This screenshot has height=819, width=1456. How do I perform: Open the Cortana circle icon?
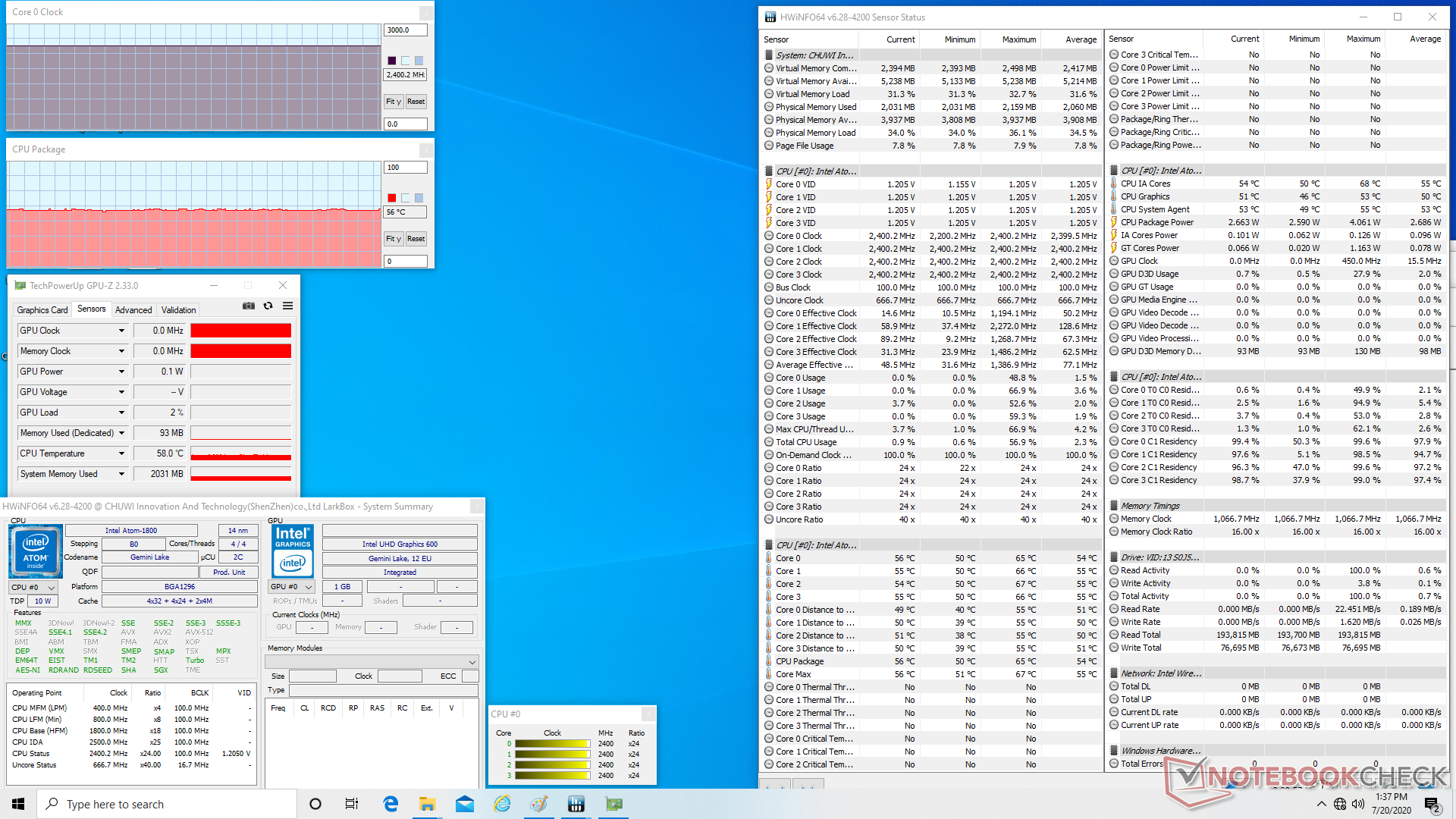(x=315, y=804)
